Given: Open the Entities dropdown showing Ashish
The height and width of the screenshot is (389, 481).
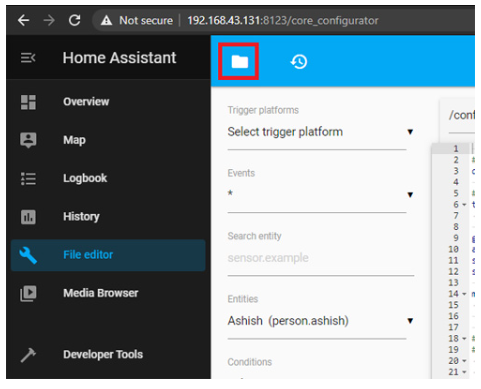Looking at the screenshot, I should point(320,321).
